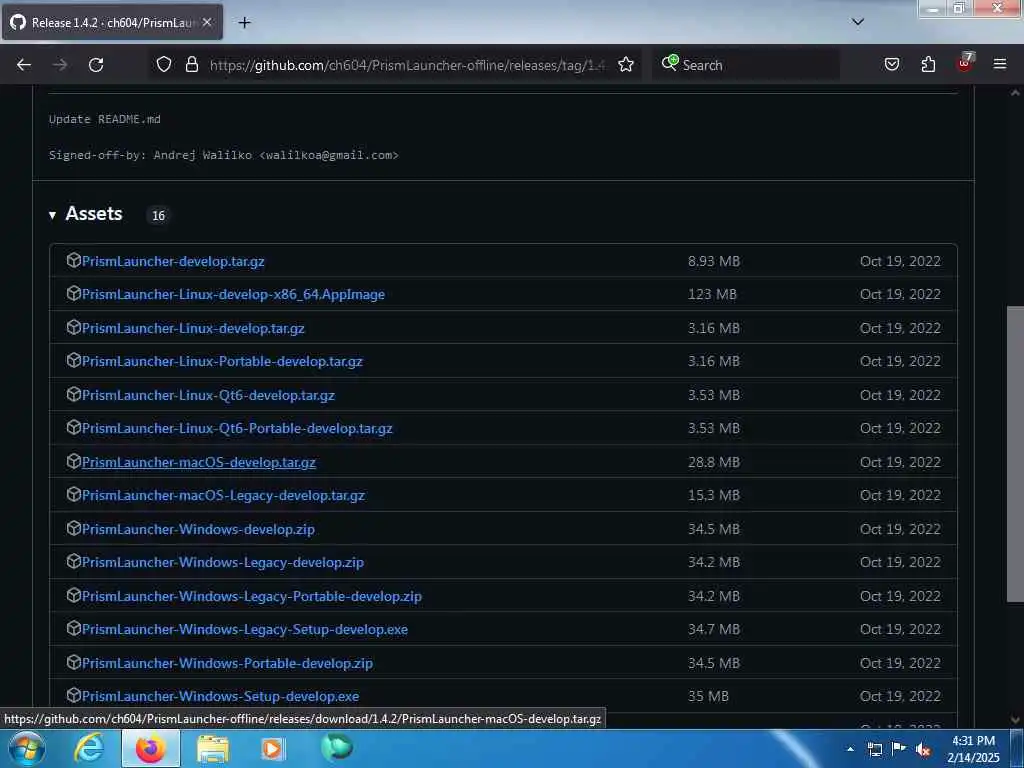1024x768 pixels.
Task: Click the package icon beside Linux-Qt6-develop.tar.gz
Action: point(73,394)
